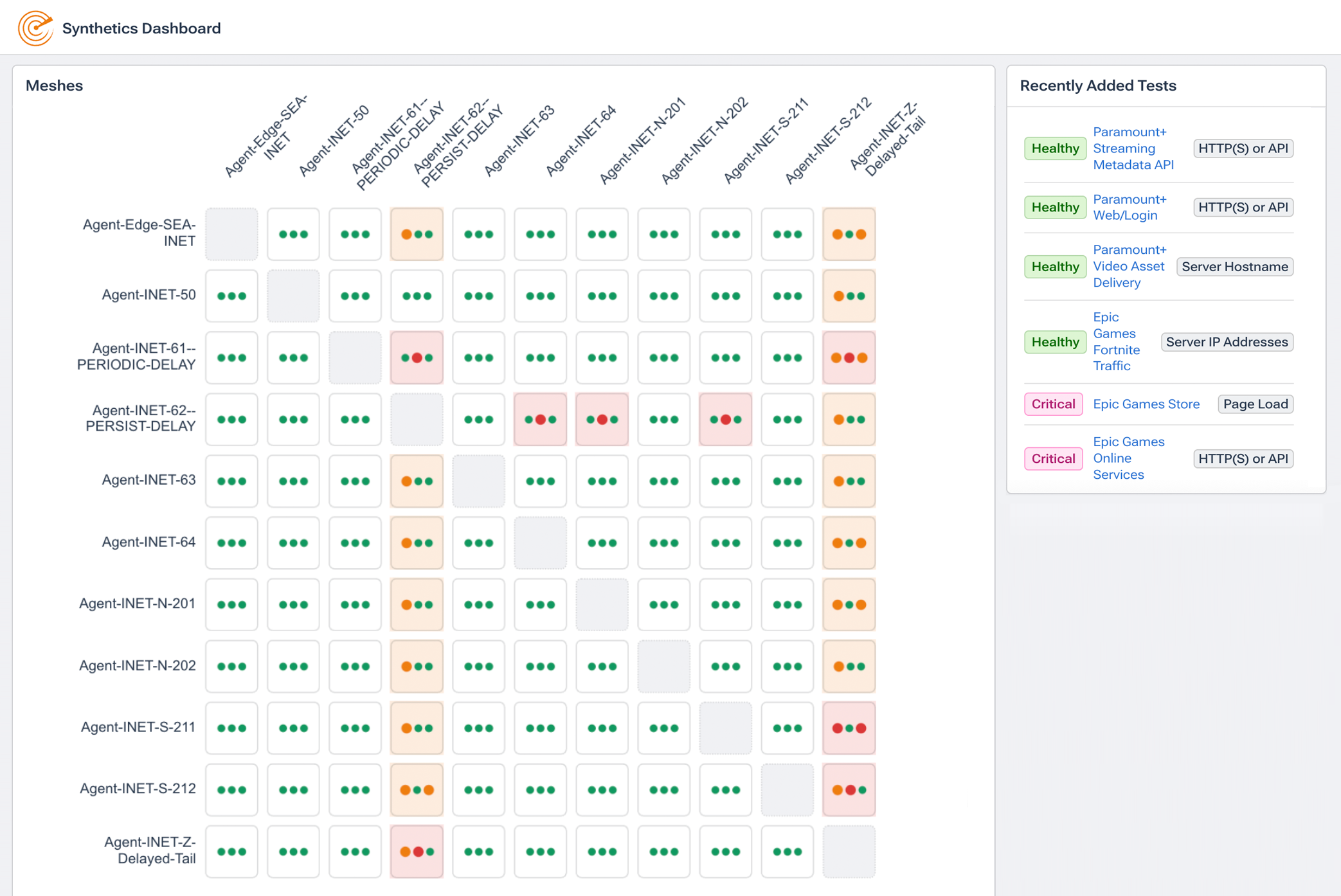The height and width of the screenshot is (896, 1341).
Task: Open mesh cell Agent-INET-S-212 to Agent-INET-S-211
Action: 725,789
